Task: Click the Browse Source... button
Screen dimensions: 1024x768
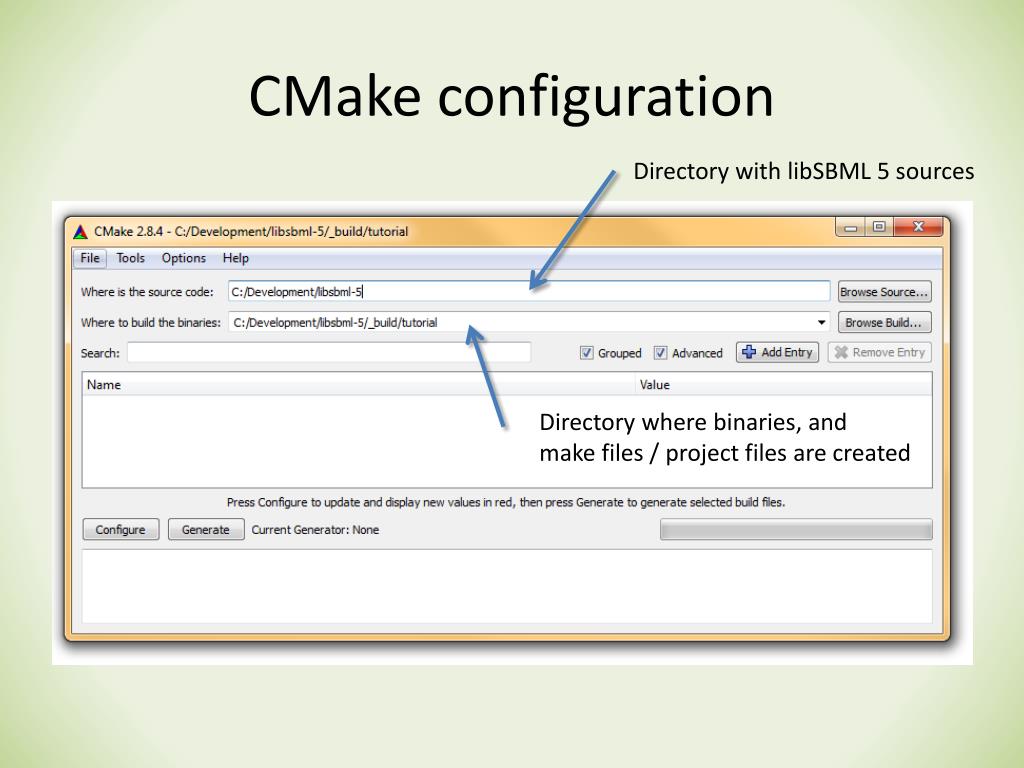Action: coord(884,292)
